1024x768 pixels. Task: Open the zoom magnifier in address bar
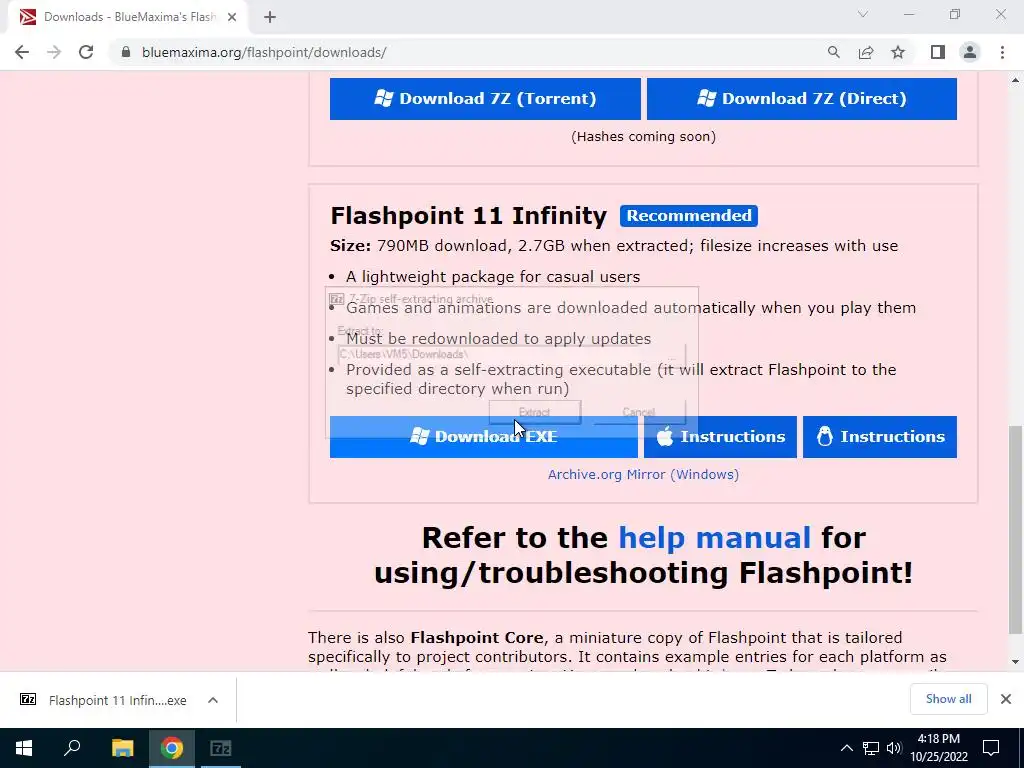833,52
